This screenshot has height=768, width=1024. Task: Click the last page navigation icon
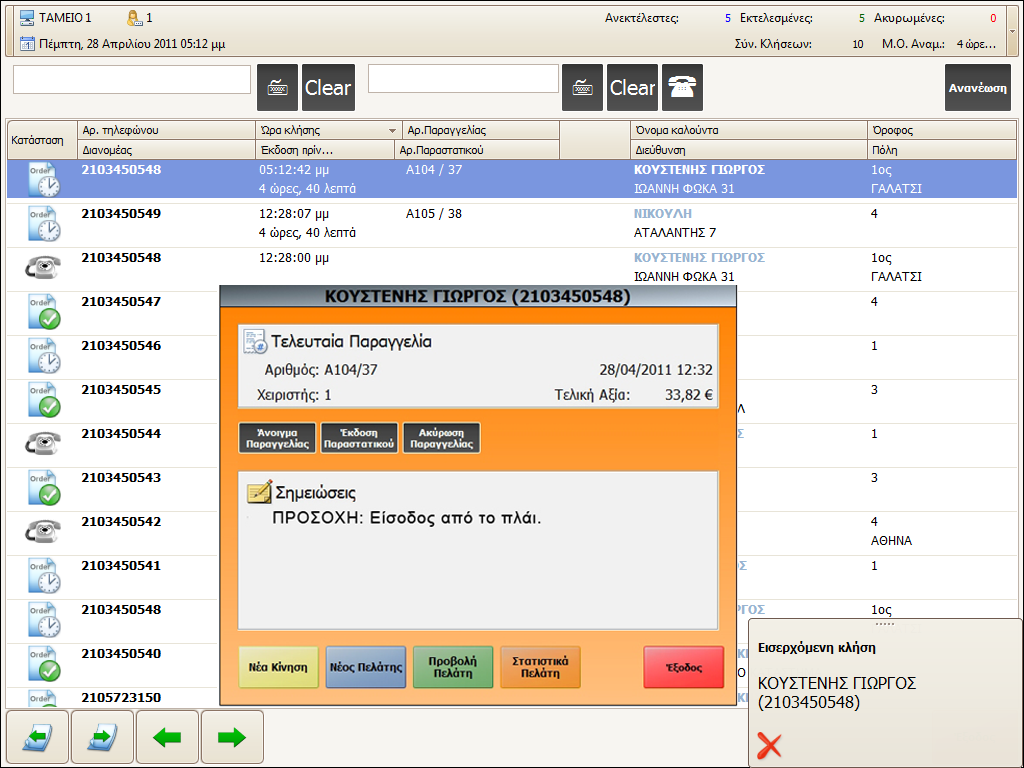pyautogui.click(x=103, y=737)
